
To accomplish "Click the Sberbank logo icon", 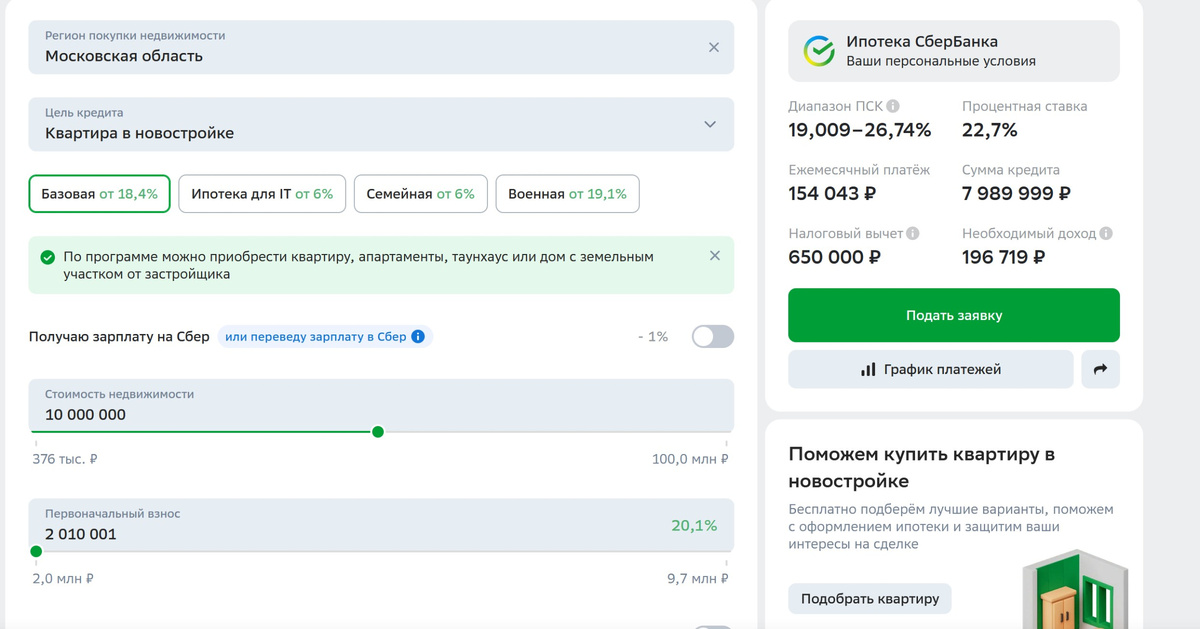I will click(819, 51).
